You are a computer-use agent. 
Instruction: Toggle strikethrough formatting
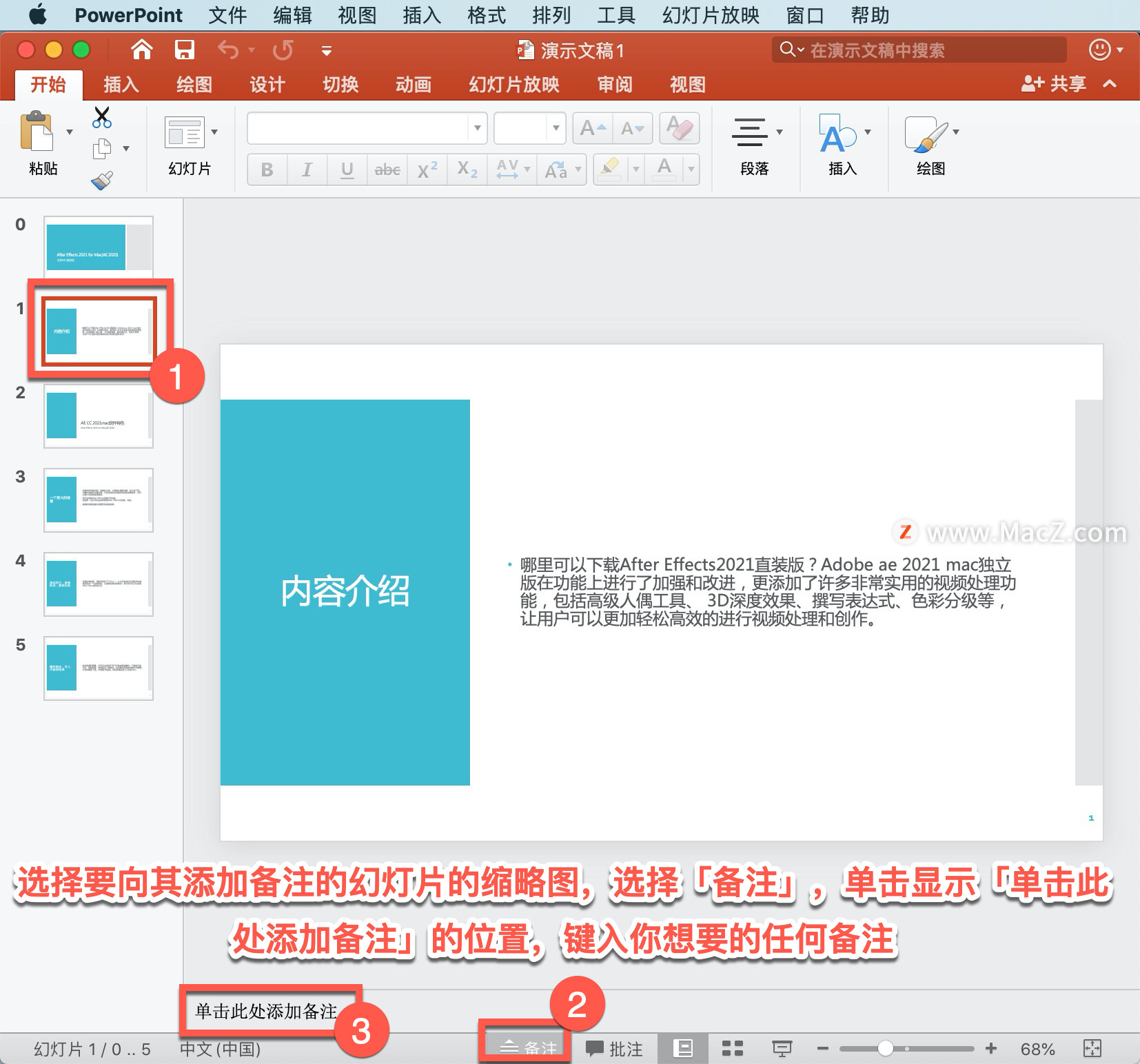[x=387, y=170]
